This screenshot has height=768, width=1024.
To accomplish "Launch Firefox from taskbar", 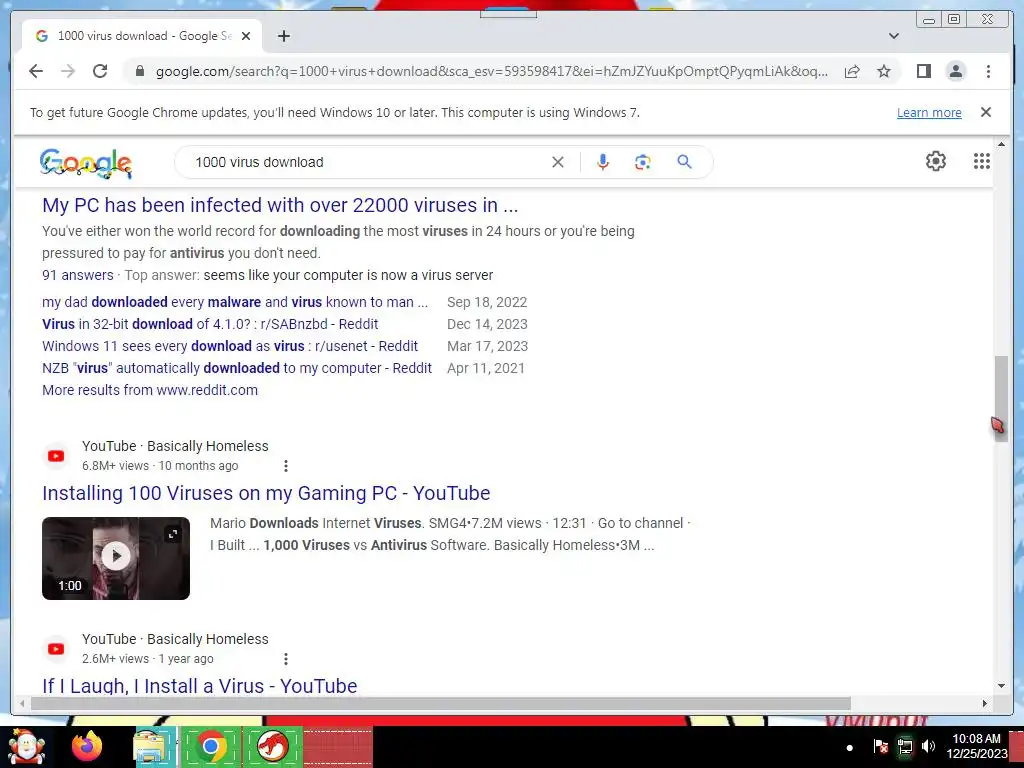I will 87,746.
